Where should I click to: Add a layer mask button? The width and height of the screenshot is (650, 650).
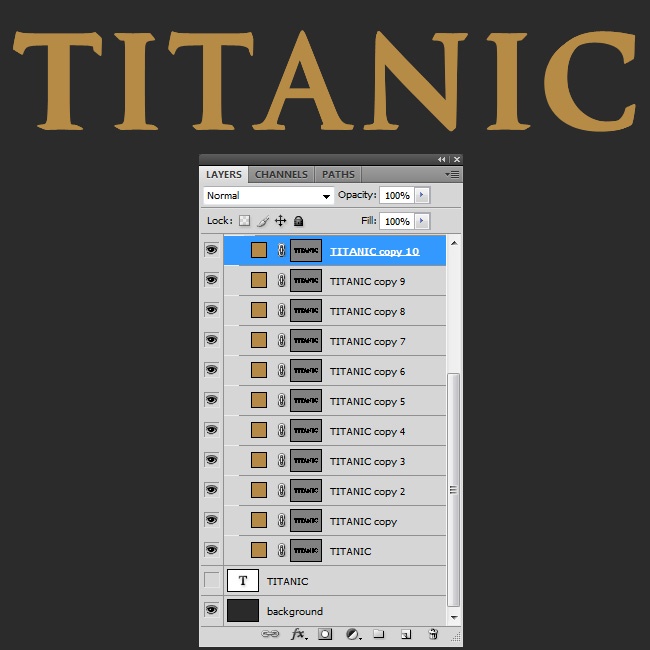[325, 634]
